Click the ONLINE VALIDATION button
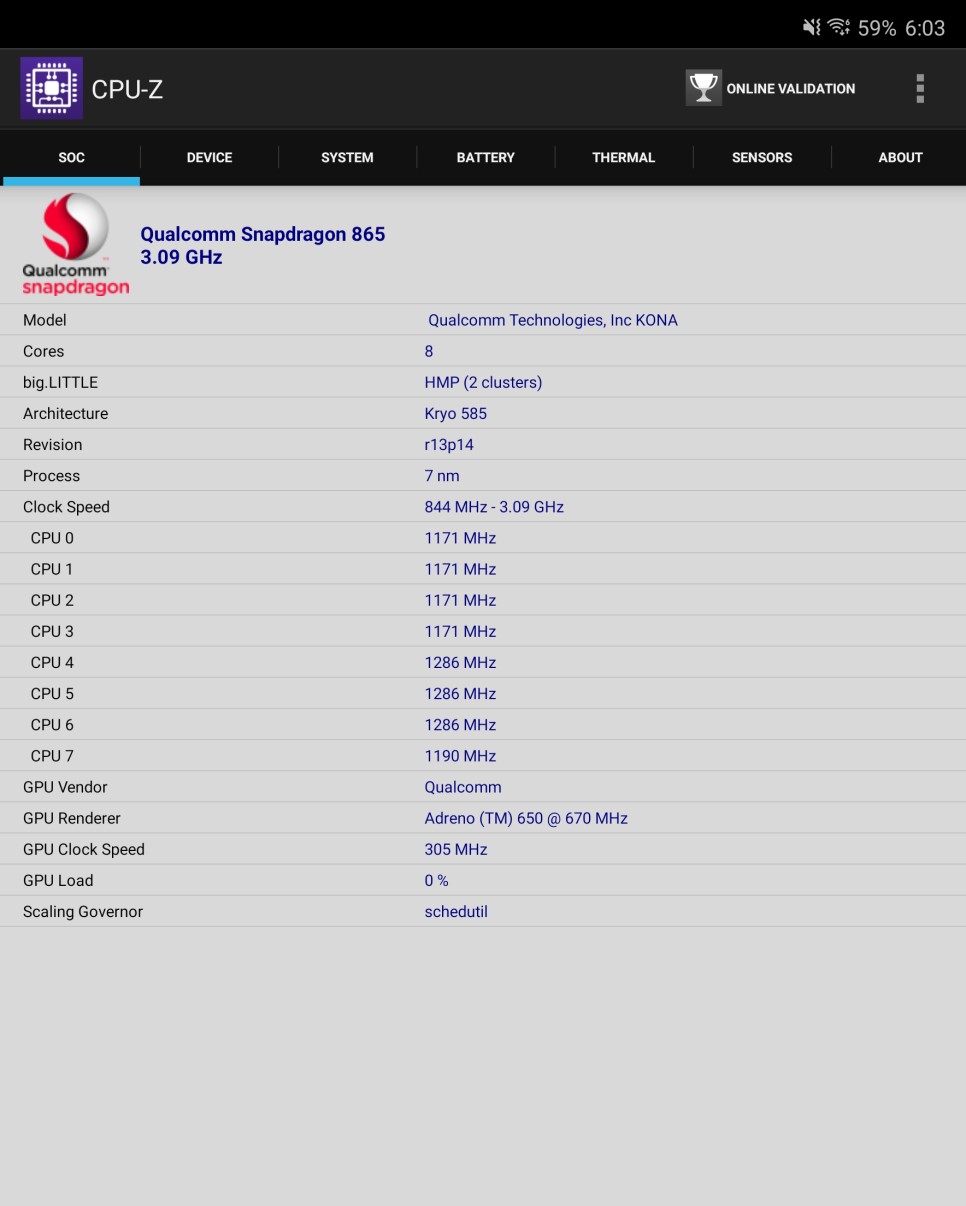 pos(771,88)
